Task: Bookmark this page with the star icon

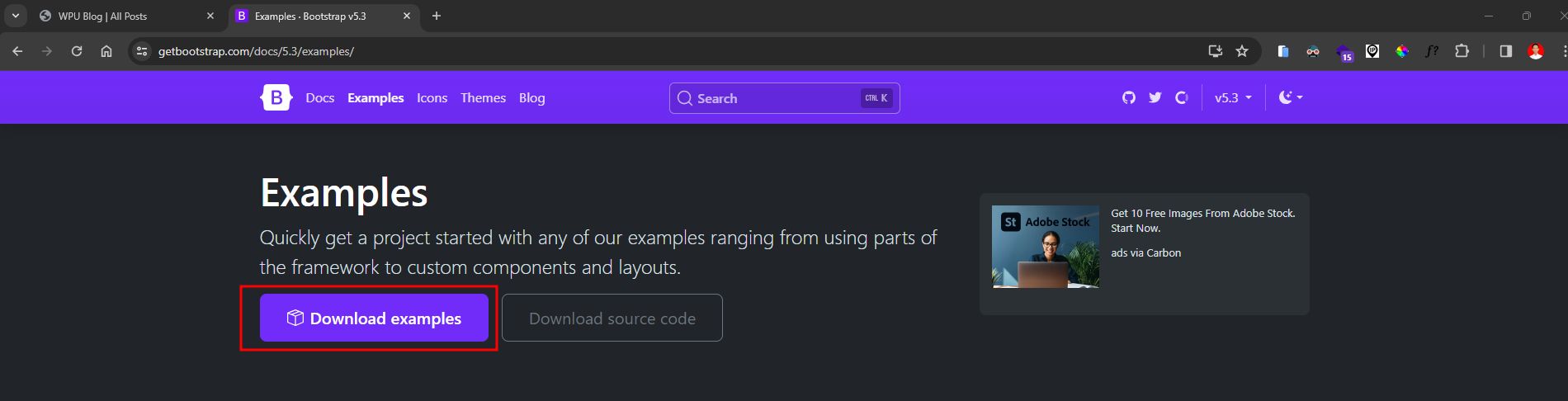Action: (x=1242, y=51)
